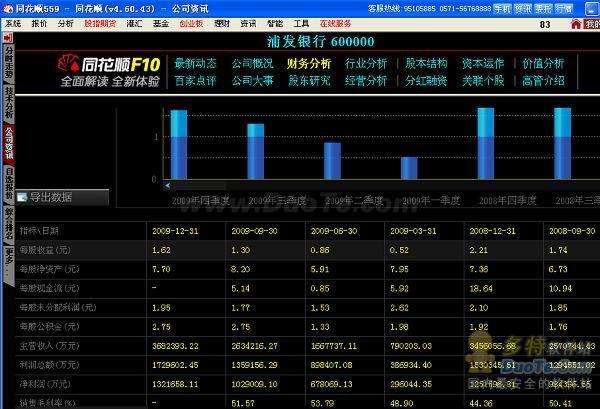Click the 2008年四季度 chart bar
600x409 pixels.
pos(486,143)
